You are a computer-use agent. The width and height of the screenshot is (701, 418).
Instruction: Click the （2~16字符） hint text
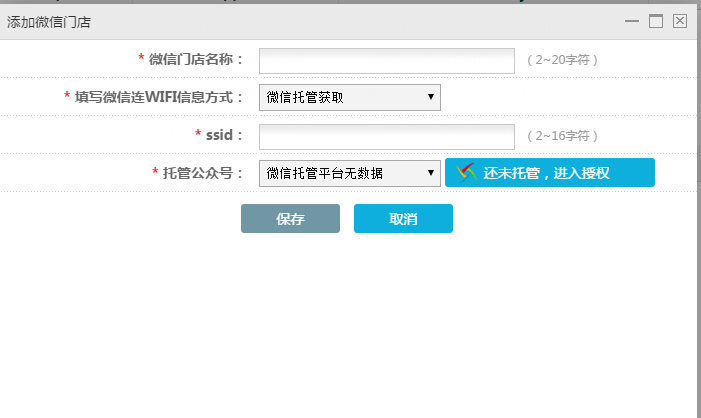pyautogui.click(x=562, y=136)
